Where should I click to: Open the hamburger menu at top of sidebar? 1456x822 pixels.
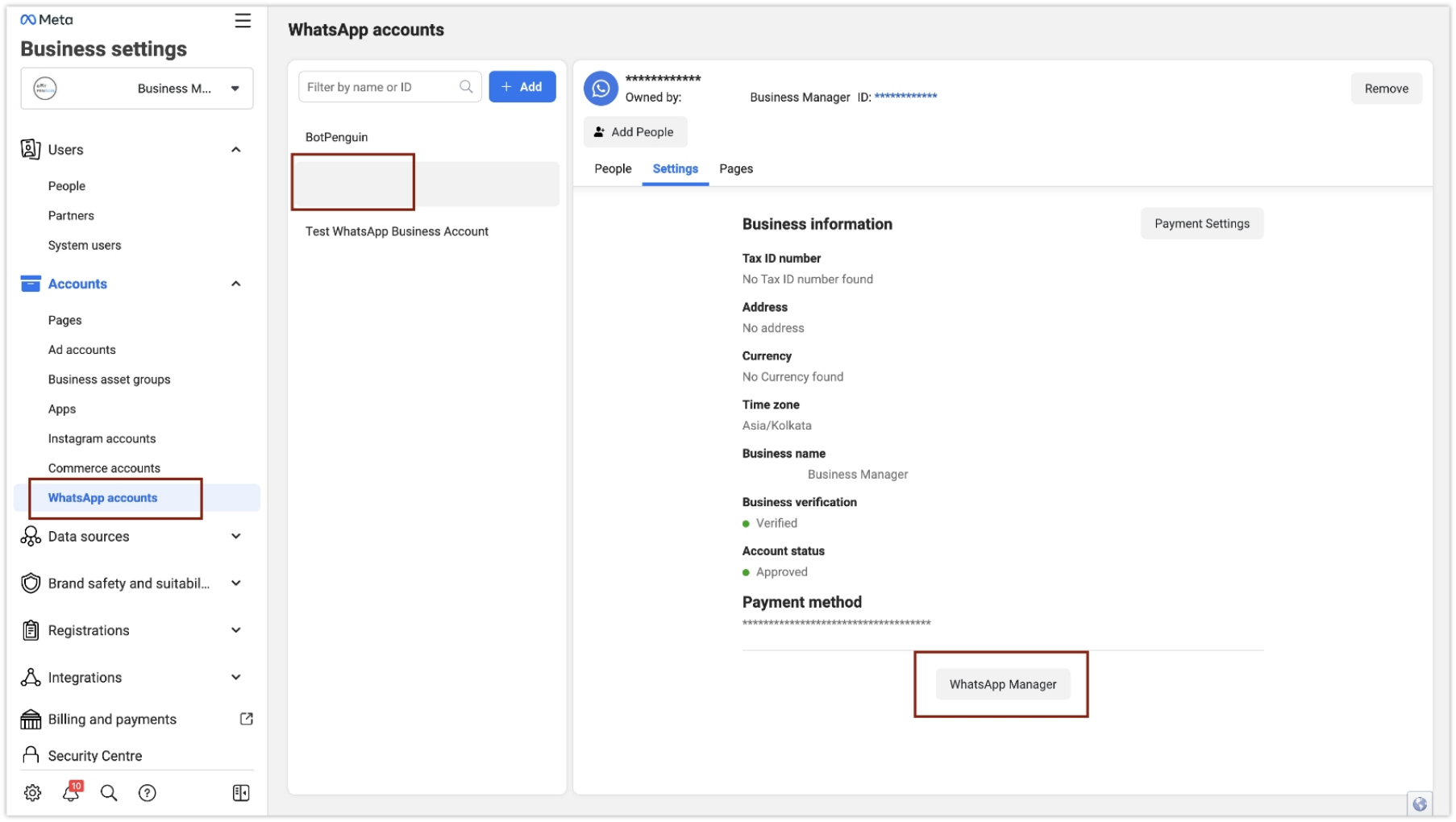click(243, 21)
